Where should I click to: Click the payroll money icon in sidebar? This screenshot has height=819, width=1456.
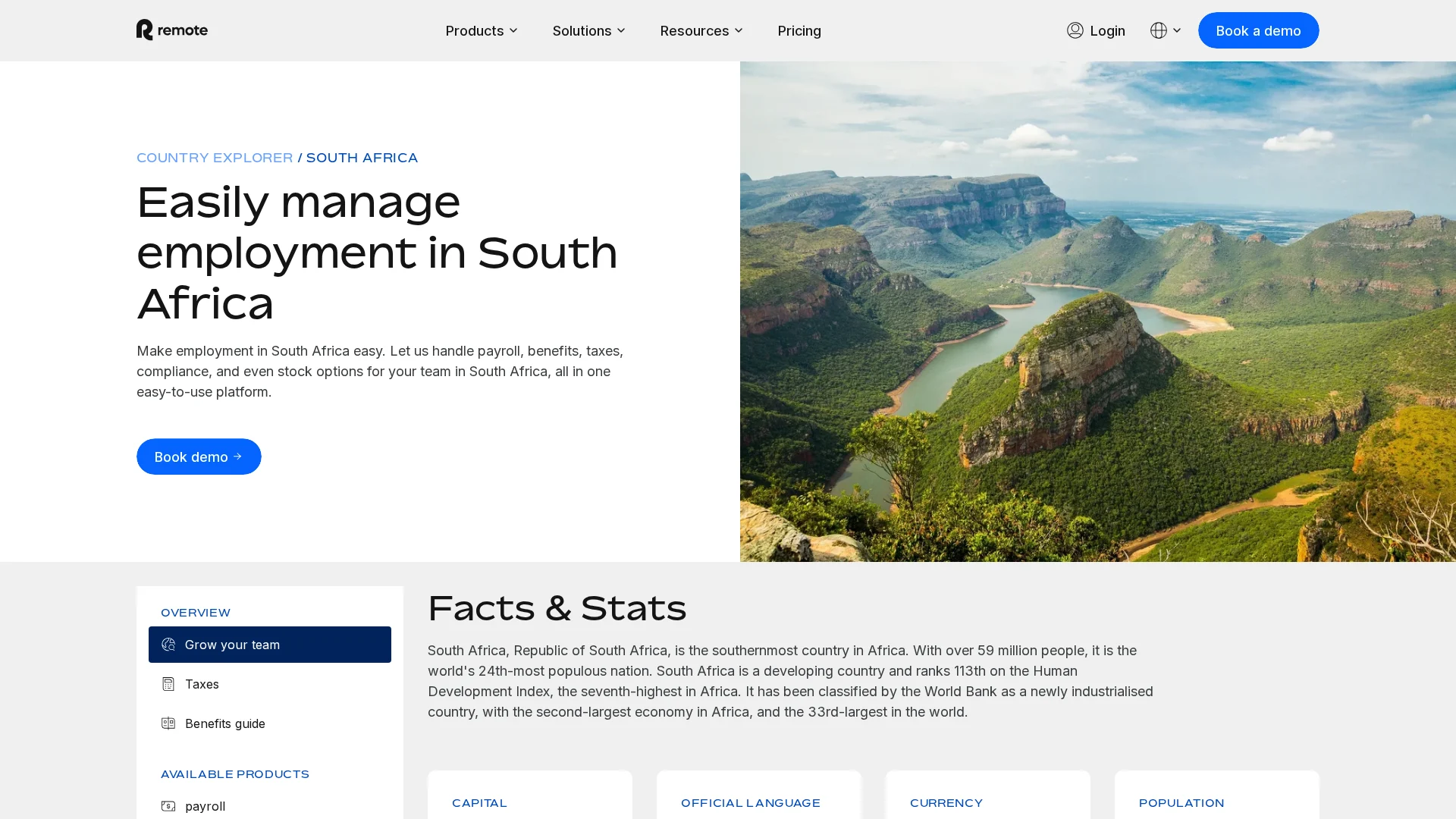pyautogui.click(x=168, y=806)
